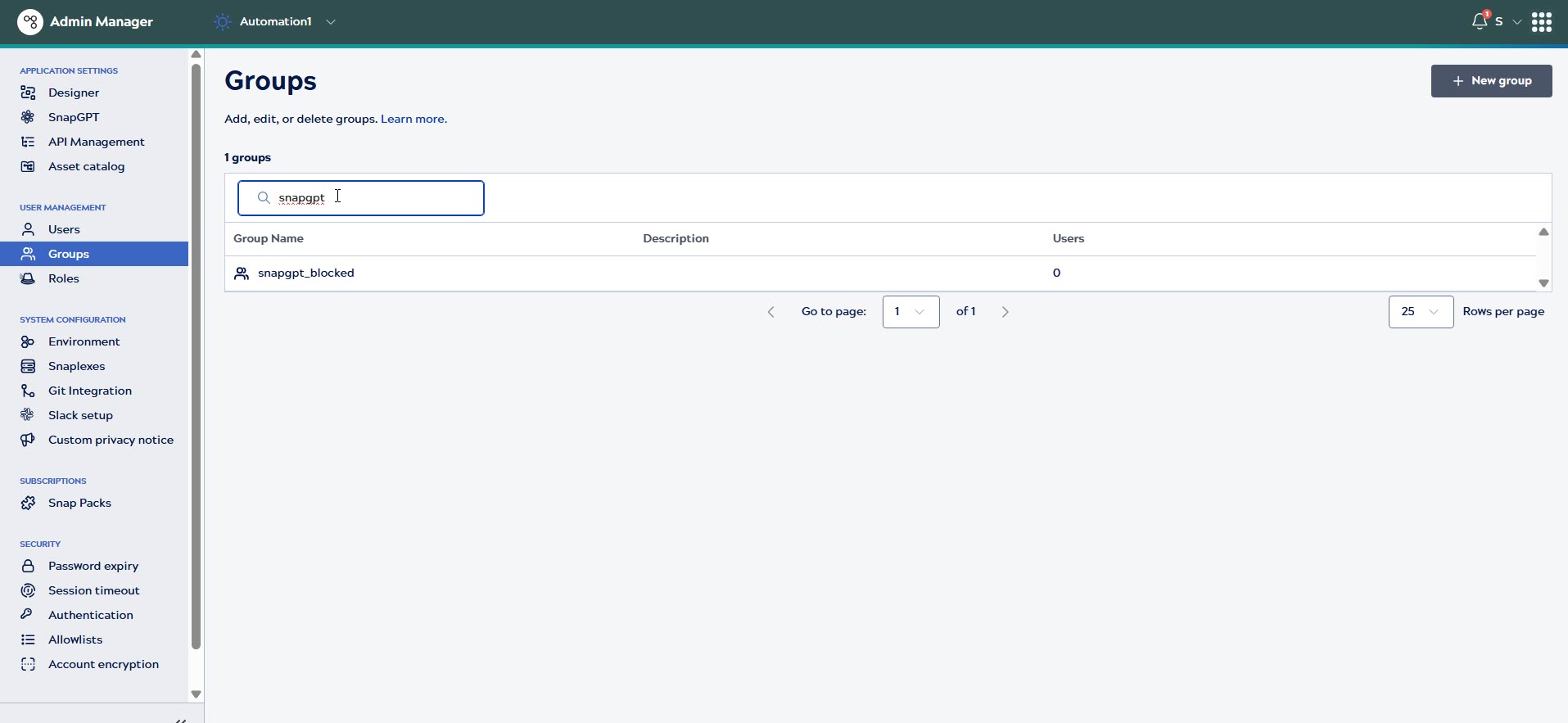The image size is (1568, 723).
Task: Collapse the sidebar with double chevron
Action: point(181,720)
